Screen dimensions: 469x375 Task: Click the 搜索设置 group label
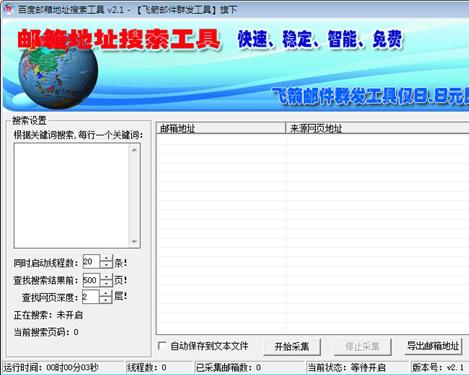point(29,120)
